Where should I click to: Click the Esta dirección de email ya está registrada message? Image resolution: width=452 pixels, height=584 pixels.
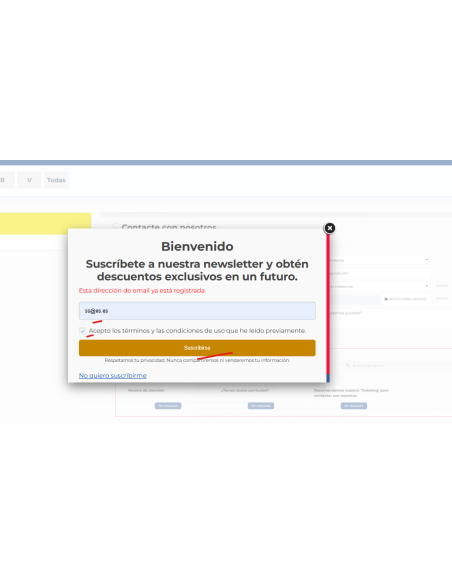point(142,291)
